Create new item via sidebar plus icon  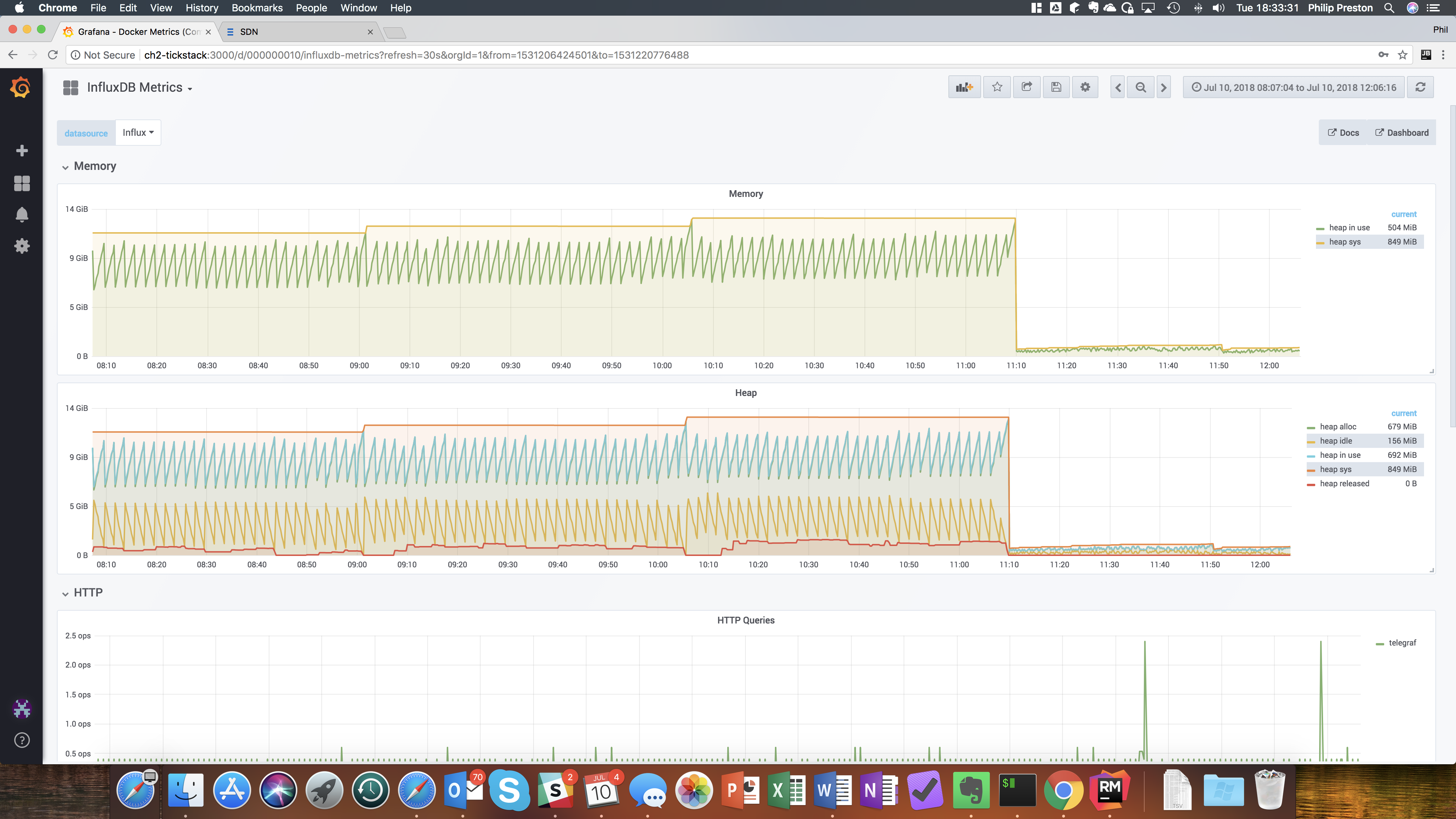tap(21, 150)
